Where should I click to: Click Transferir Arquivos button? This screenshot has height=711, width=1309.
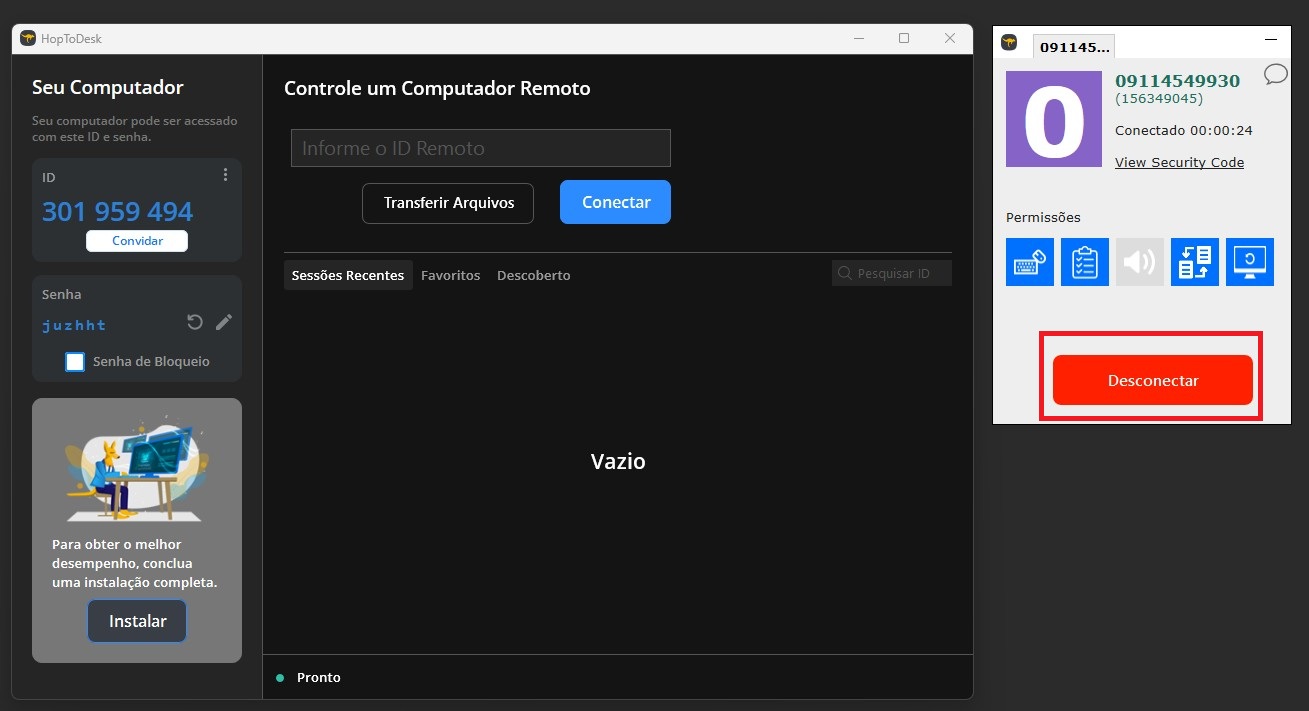coord(448,203)
